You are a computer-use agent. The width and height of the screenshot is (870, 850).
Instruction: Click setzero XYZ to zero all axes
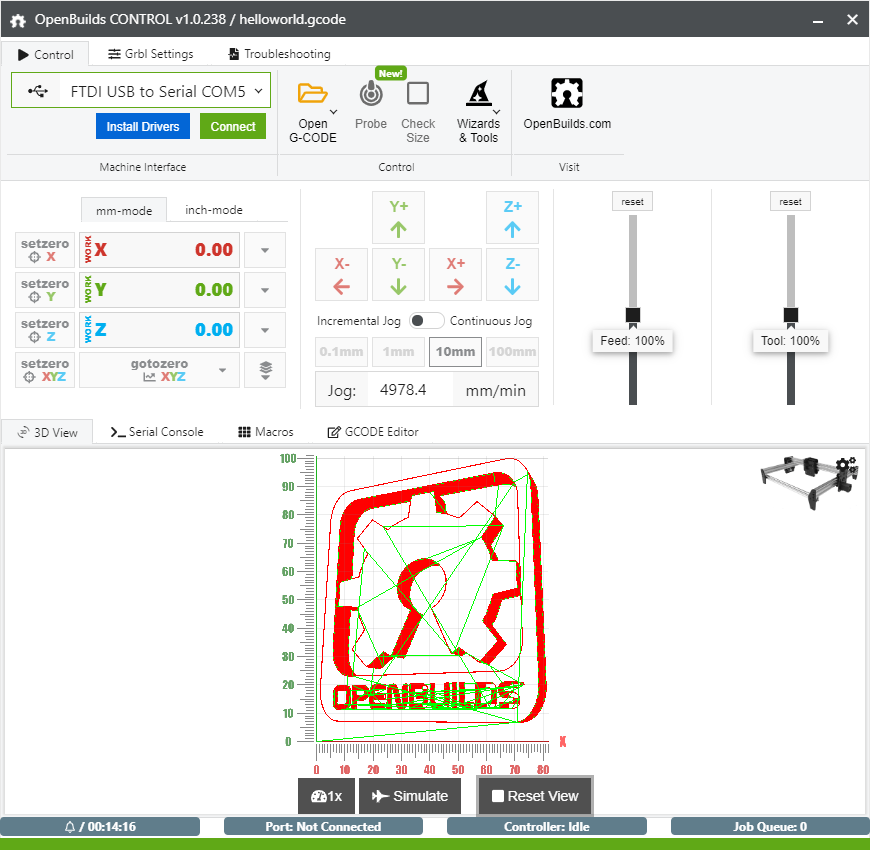(x=45, y=370)
